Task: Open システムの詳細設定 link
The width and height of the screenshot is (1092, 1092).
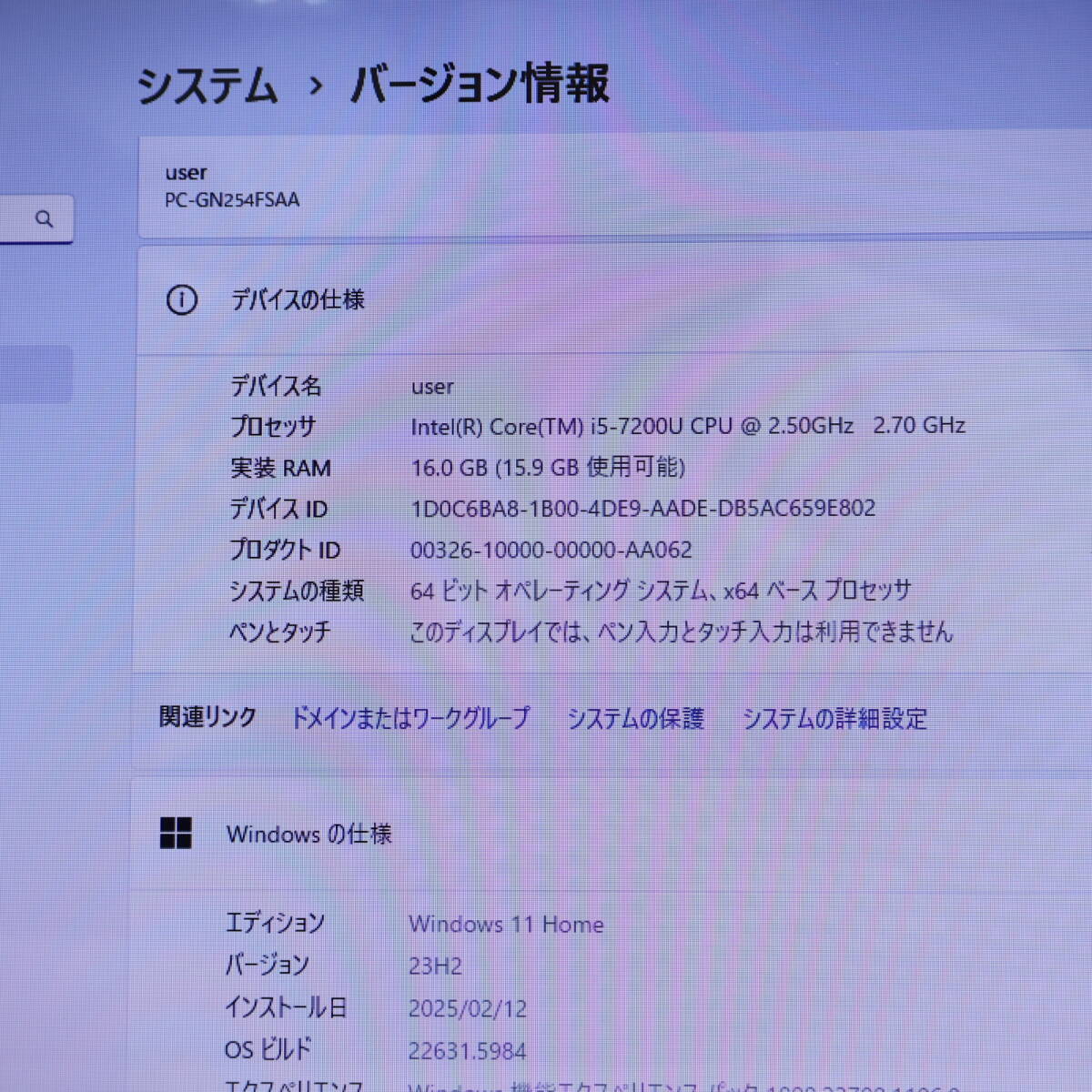Action: coord(834,719)
